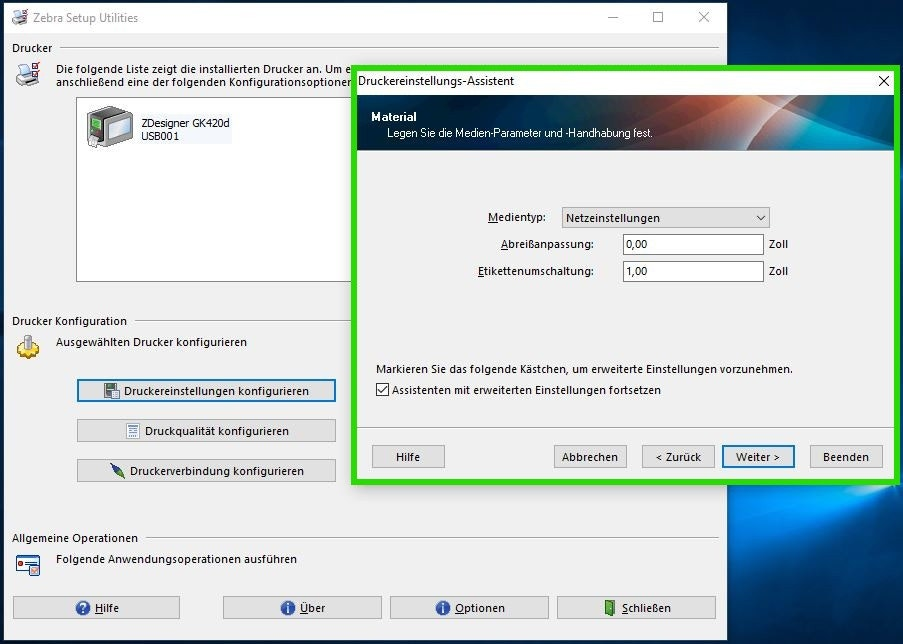Click the ZDesigner GK420d label text

tap(185, 123)
